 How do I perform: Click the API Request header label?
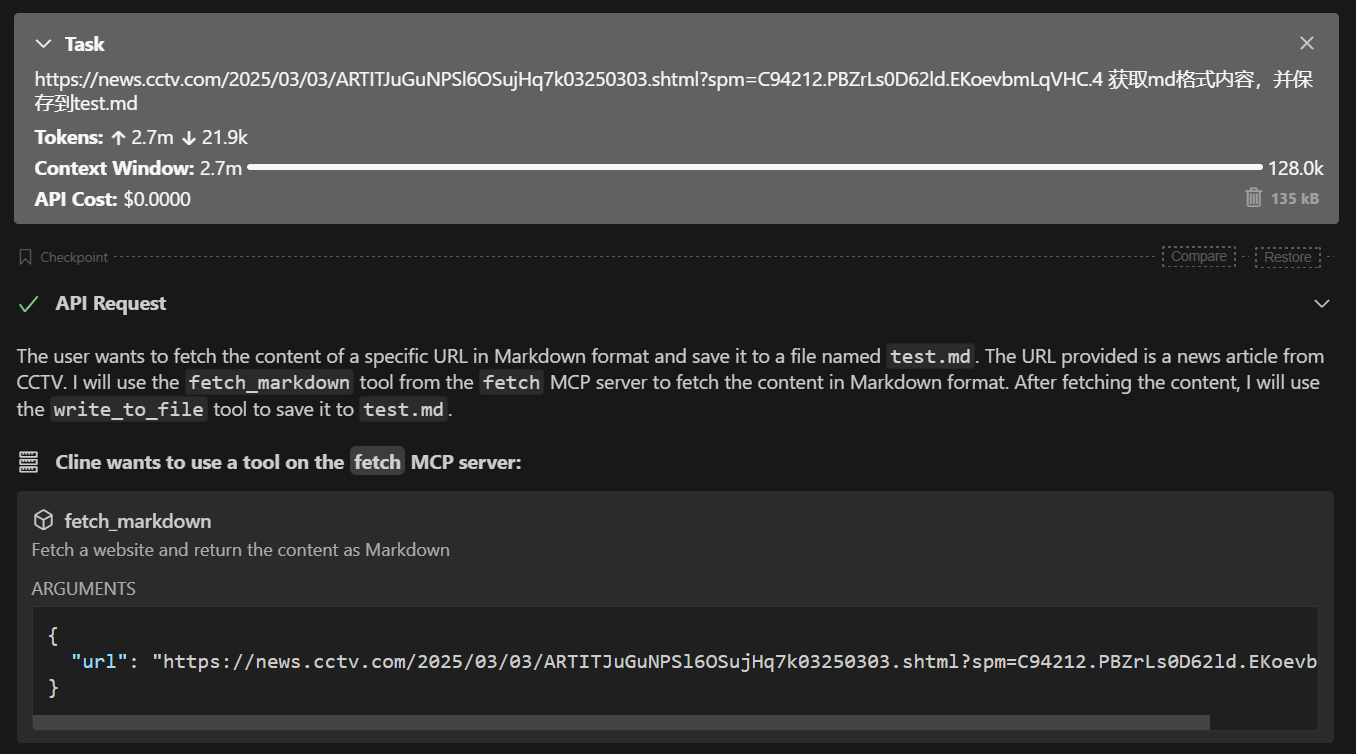tap(111, 304)
